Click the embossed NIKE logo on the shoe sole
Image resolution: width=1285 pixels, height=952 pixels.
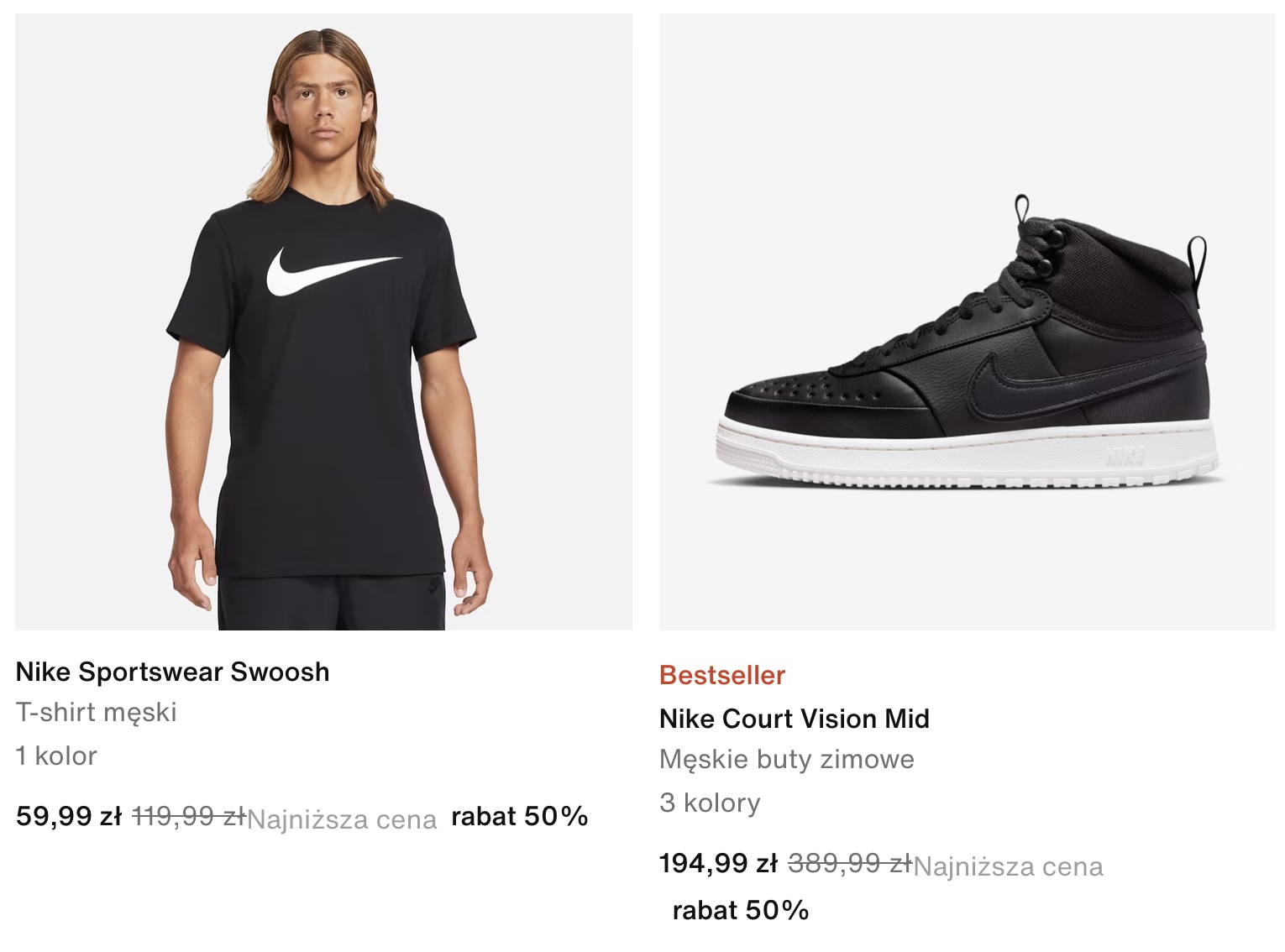pos(1125,457)
